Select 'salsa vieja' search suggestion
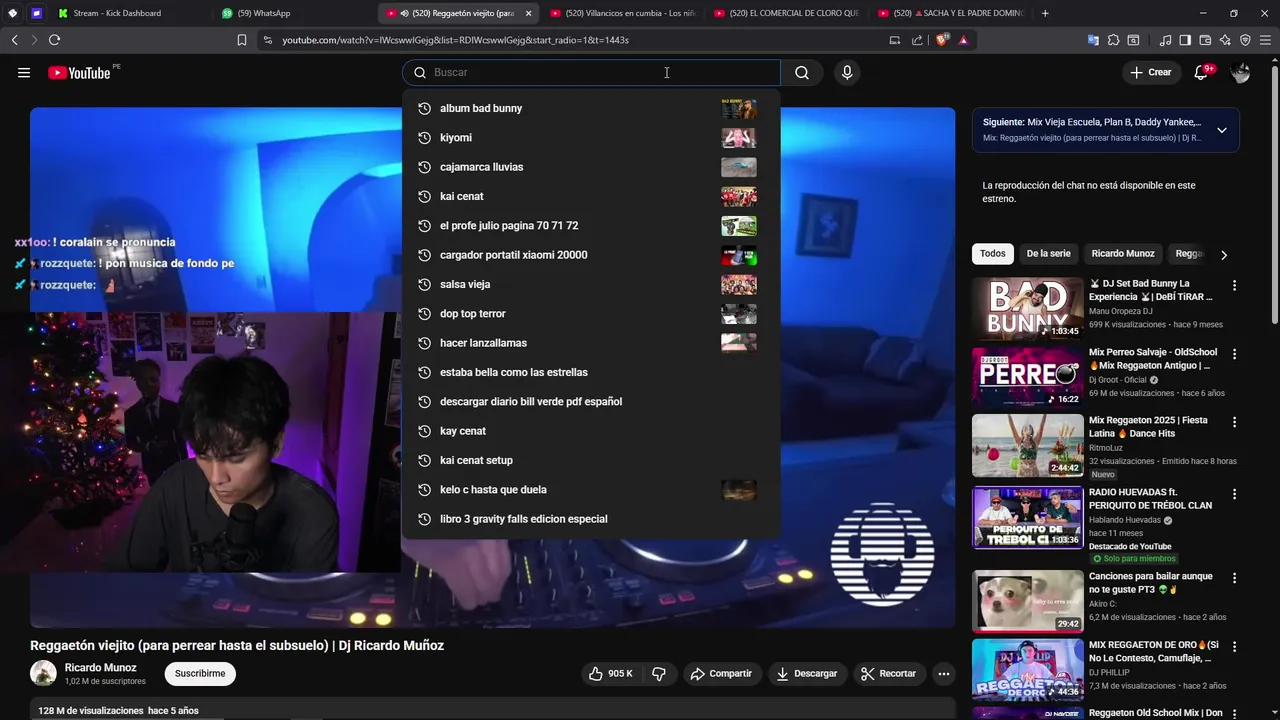Viewport: 1280px width, 720px height. coord(591,284)
